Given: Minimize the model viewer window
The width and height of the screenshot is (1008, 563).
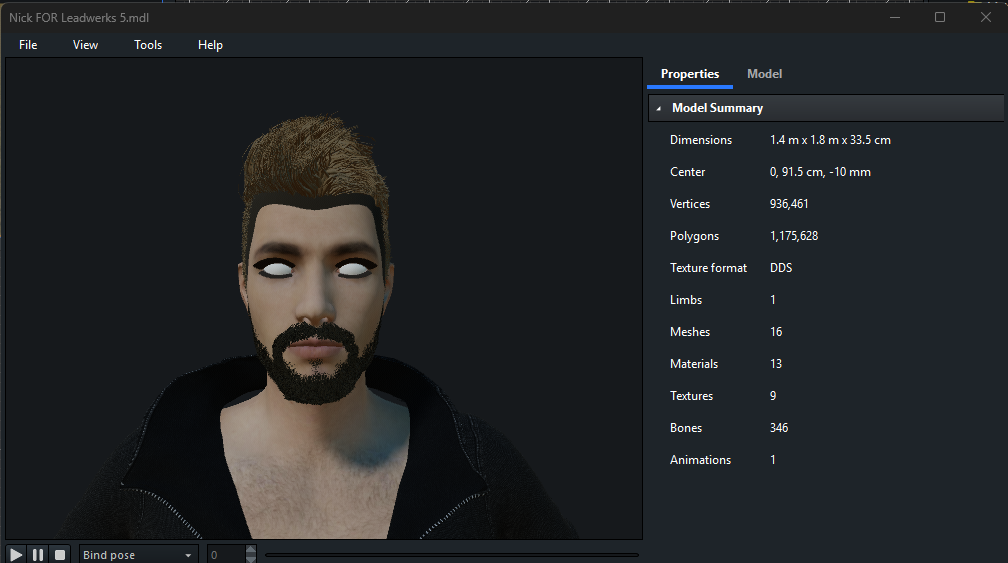Looking at the screenshot, I should [894, 17].
